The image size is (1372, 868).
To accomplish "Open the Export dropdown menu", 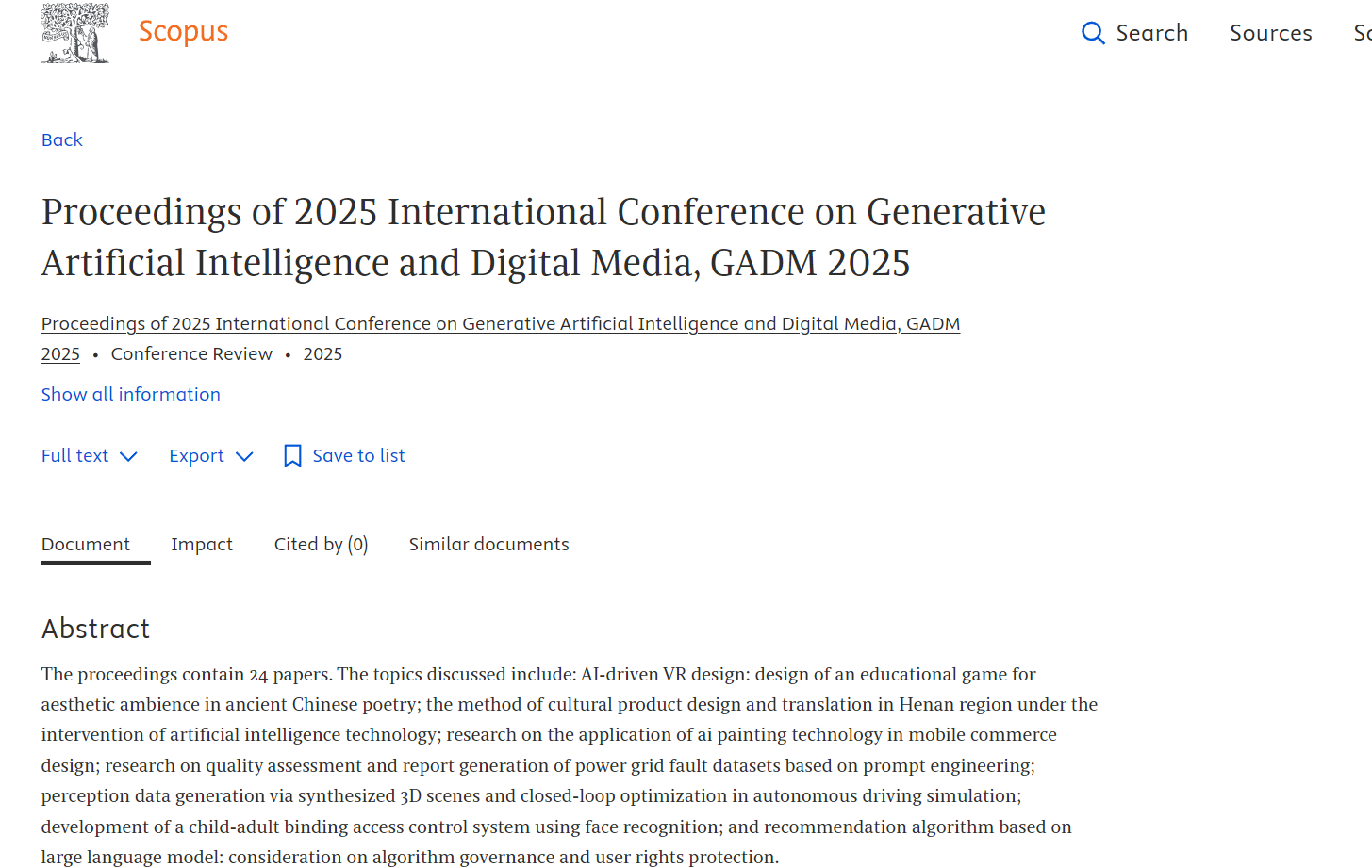I will point(196,455).
